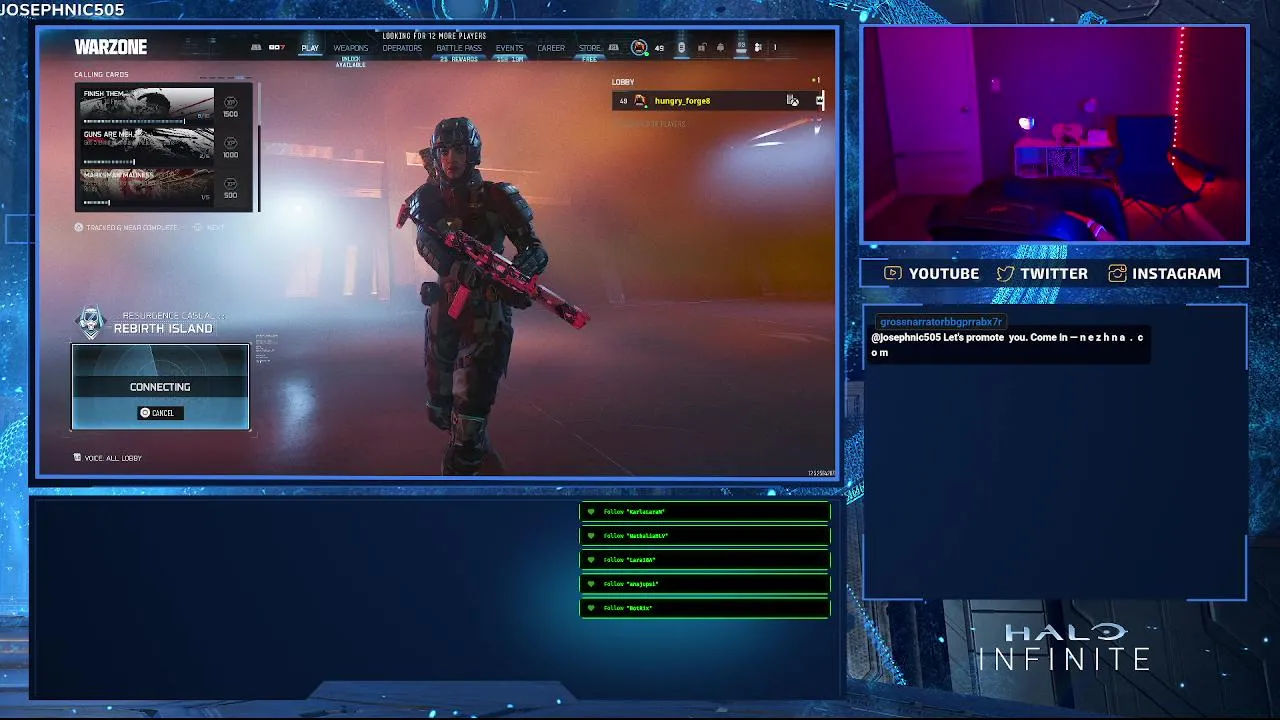The image size is (1280, 720).
Task: Open the social friends icon
Action: coord(758,47)
